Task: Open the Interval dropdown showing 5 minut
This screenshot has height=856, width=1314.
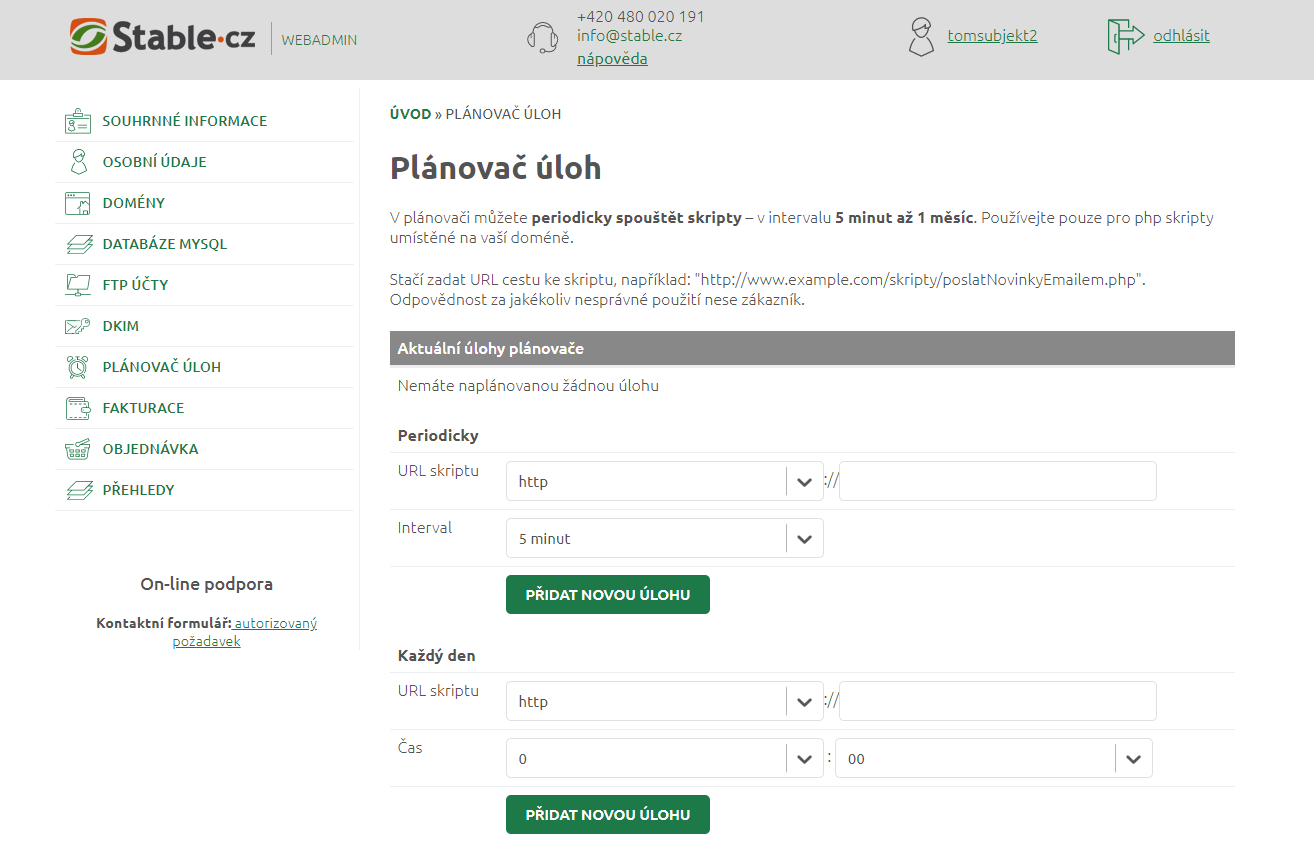Action: point(664,538)
